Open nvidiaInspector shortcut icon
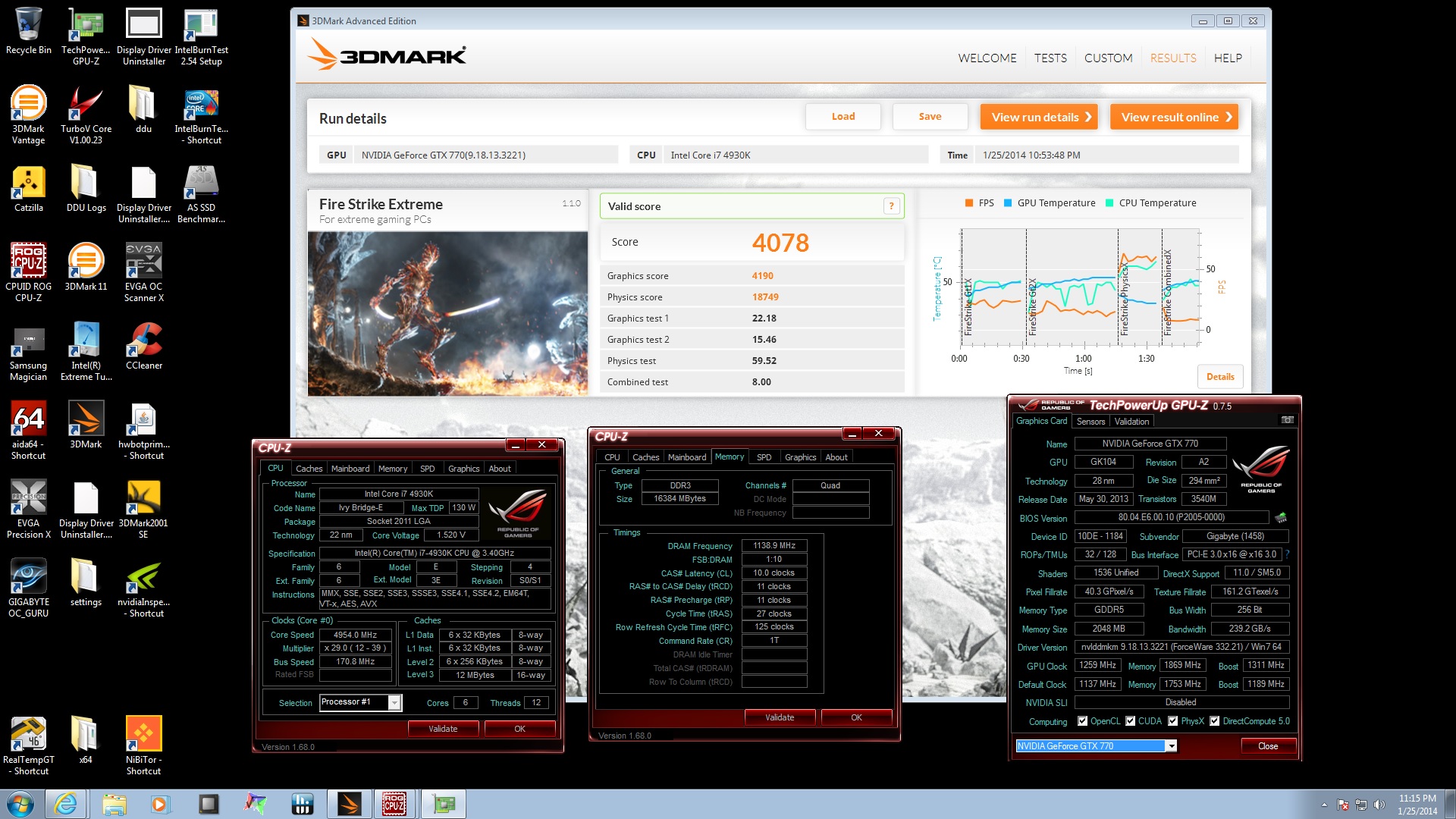The width and height of the screenshot is (1456, 819). (143, 588)
